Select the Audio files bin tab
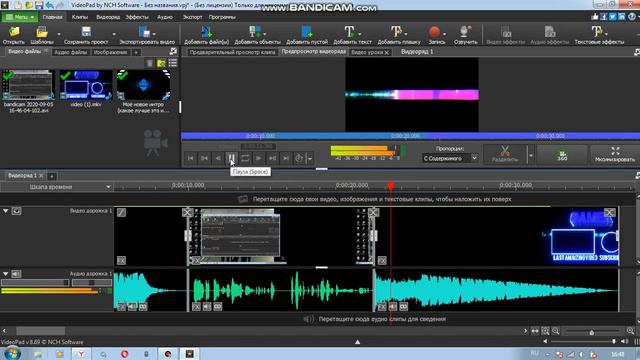Image resolution: width=640 pixels, height=360 pixels. point(71,52)
